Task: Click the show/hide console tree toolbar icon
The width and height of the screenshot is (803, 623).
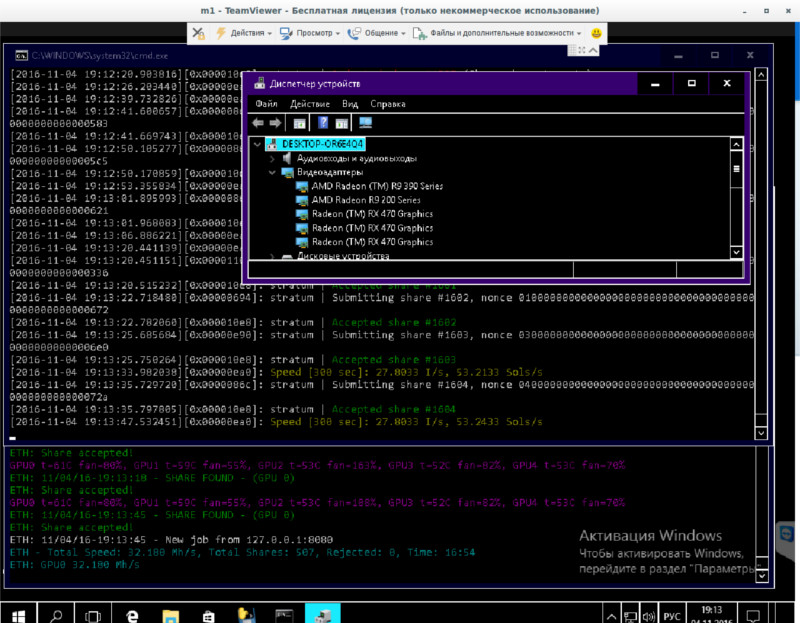Action: (299, 123)
